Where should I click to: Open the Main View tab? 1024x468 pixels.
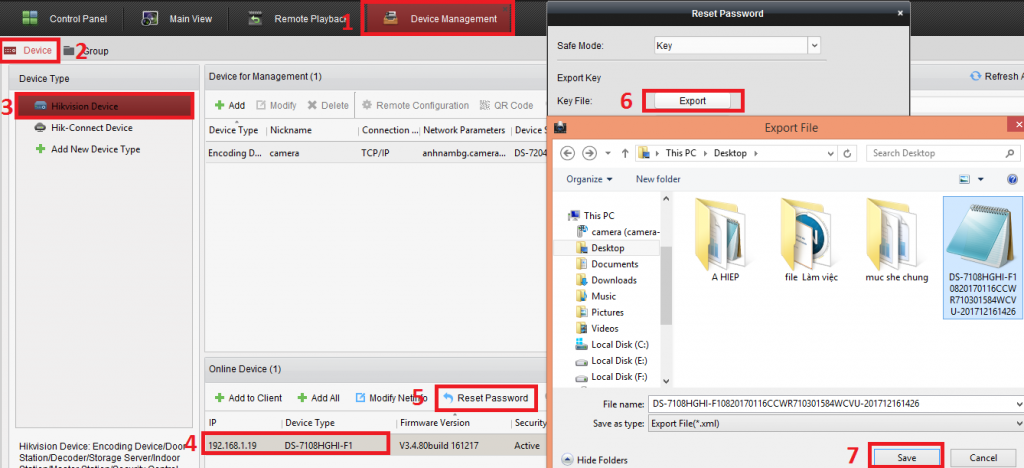point(180,18)
